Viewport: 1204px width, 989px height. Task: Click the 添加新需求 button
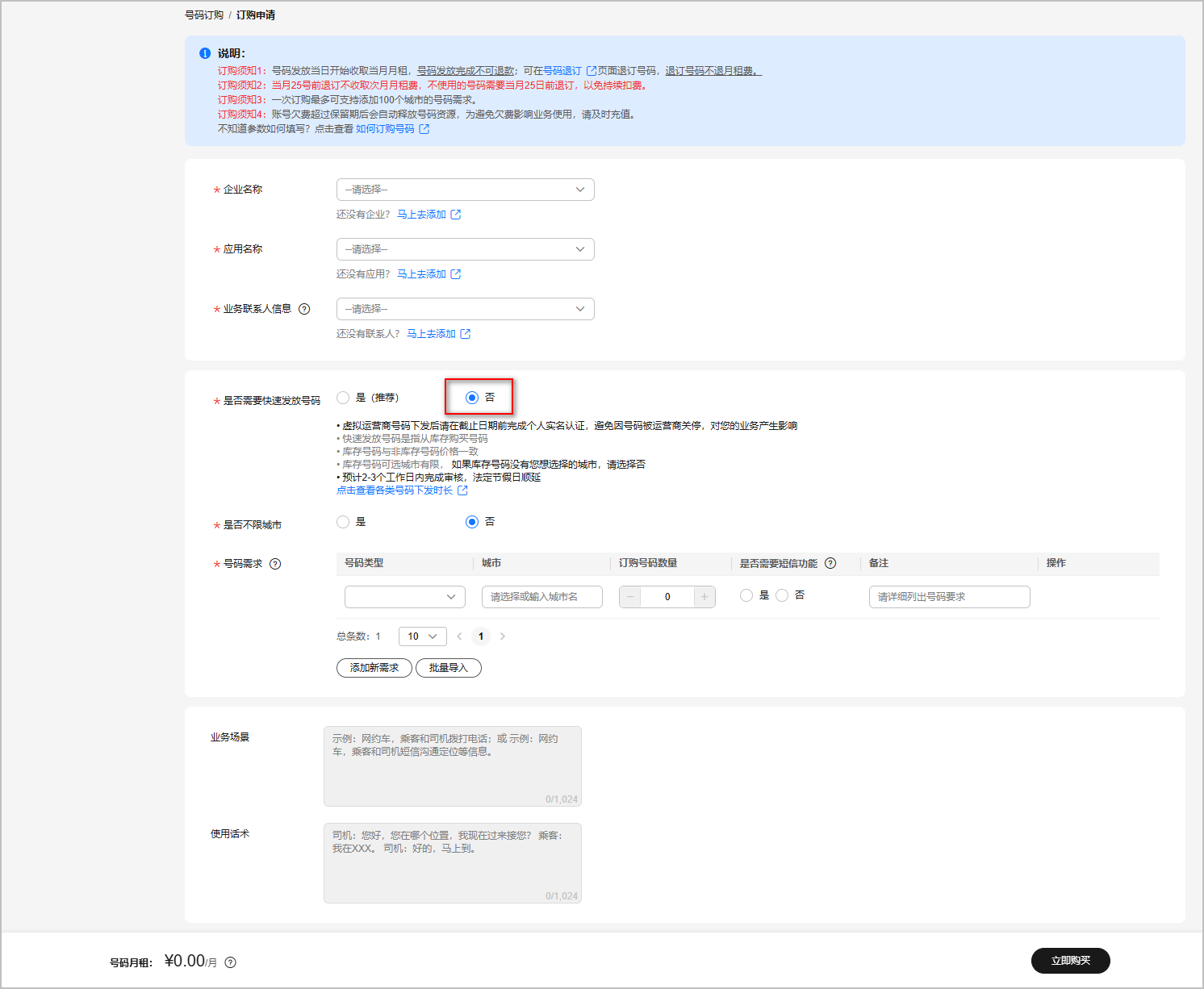[x=374, y=668]
